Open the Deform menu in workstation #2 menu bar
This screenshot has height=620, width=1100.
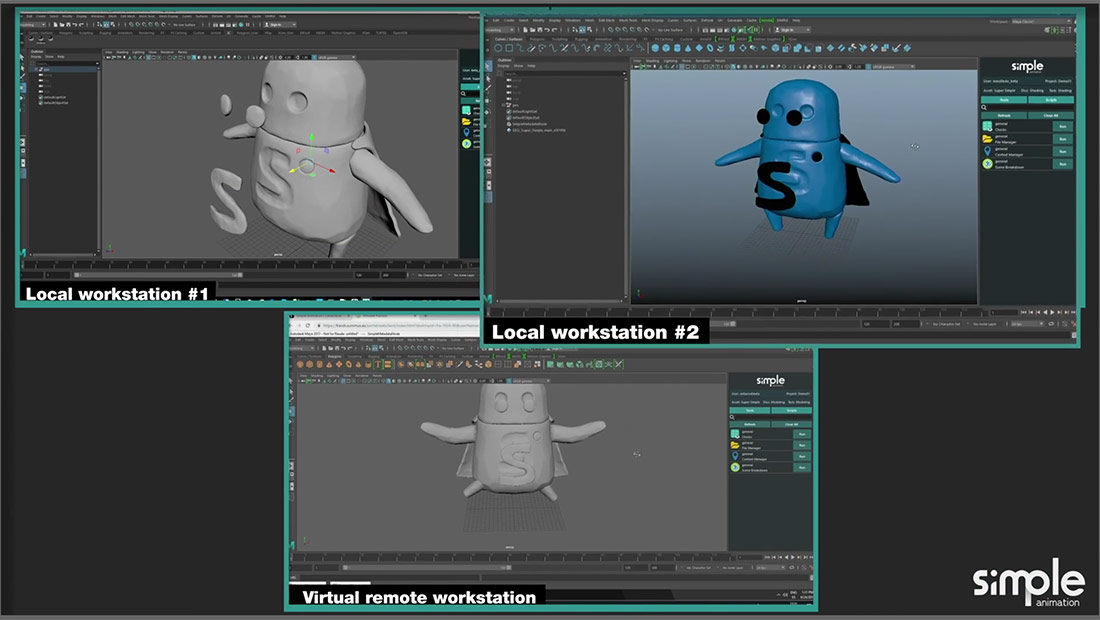(x=707, y=20)
